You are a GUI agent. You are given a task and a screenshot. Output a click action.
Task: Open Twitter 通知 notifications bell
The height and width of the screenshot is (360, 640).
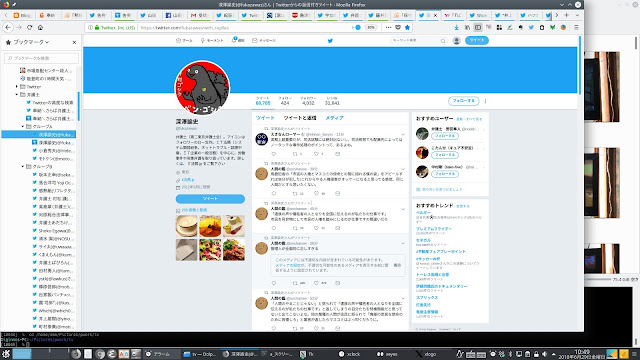[238, 40]
